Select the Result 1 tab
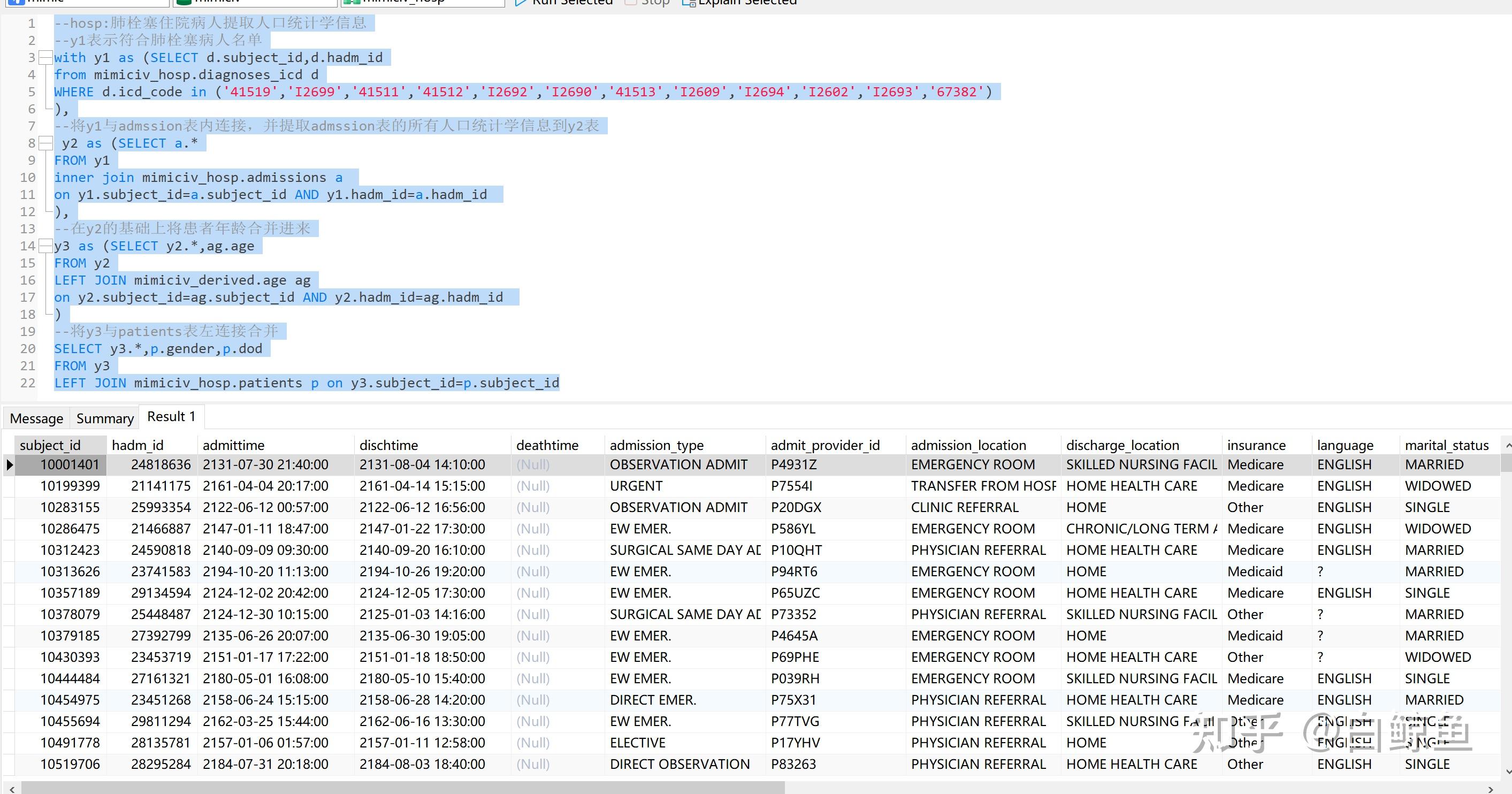The height and width of the screenshot is (794, 1512). coord(171,417)
